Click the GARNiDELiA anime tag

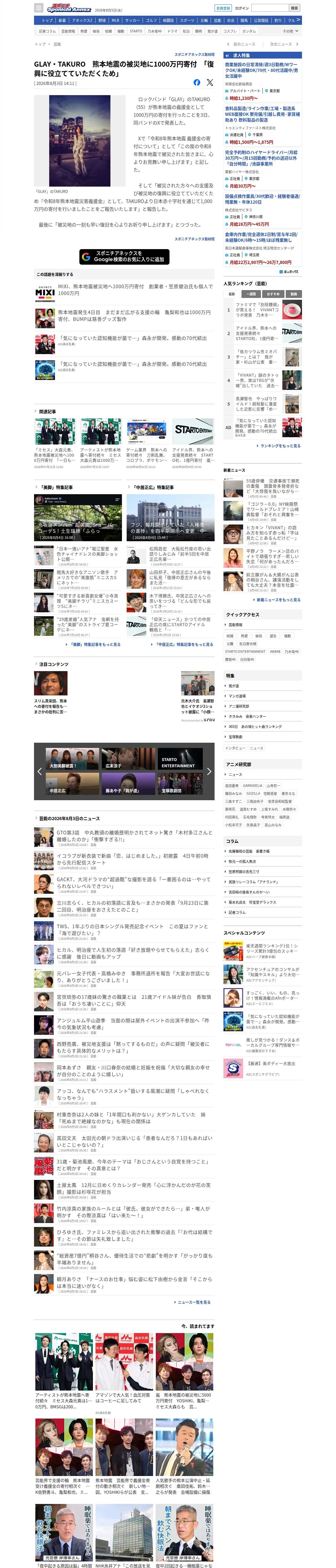(x=253, y=786)
